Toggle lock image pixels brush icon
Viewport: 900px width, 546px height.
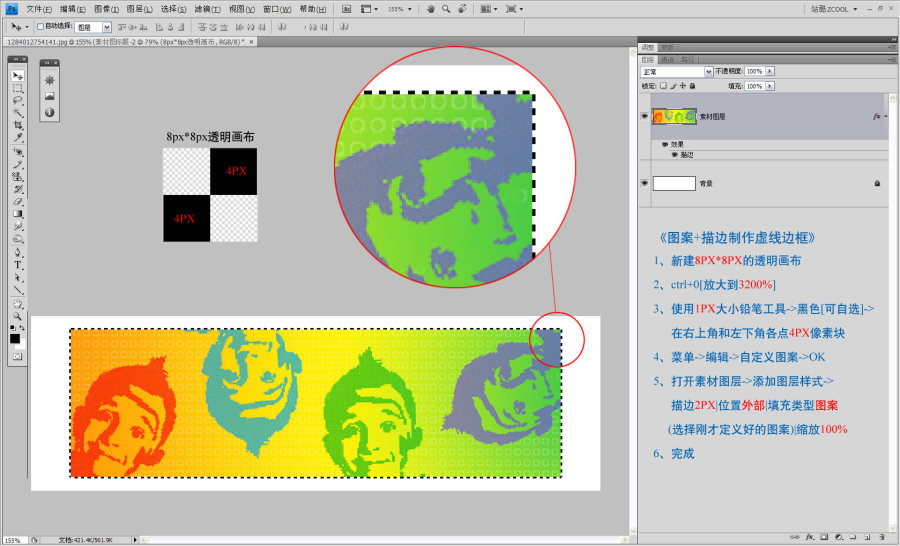pos(673,86)
